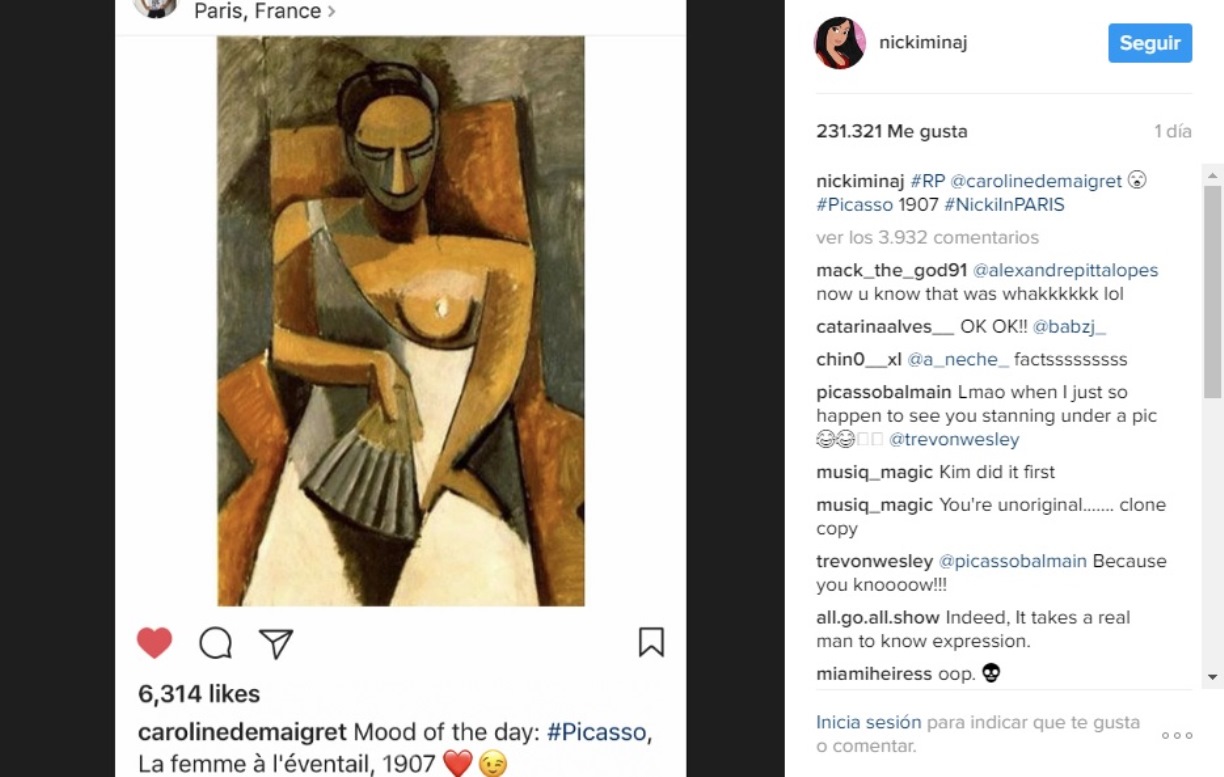The height and width of the screenshot is (777, 1224).
Task: Click the Picasso painting image
Action: point(401,321)
